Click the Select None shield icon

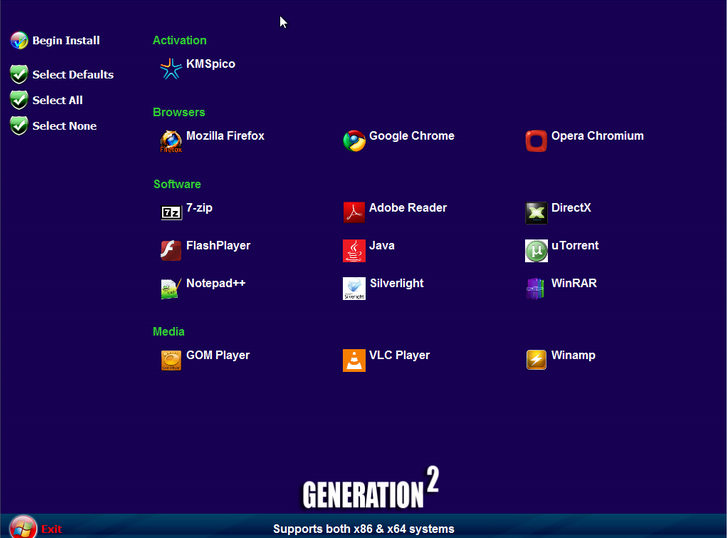19,125
